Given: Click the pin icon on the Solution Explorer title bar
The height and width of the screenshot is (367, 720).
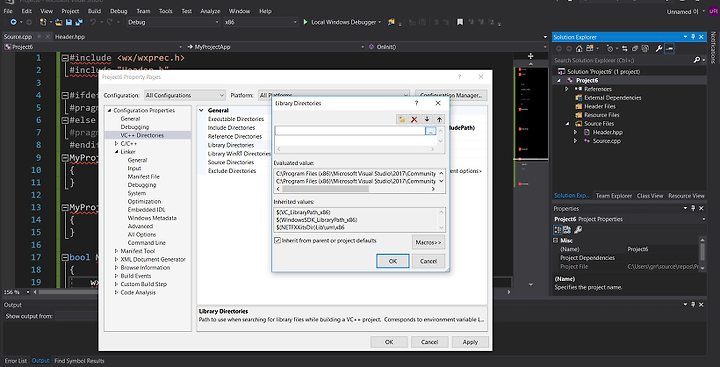Looking at the screenshot, I should pyautogui.click(x=693, y=37).
